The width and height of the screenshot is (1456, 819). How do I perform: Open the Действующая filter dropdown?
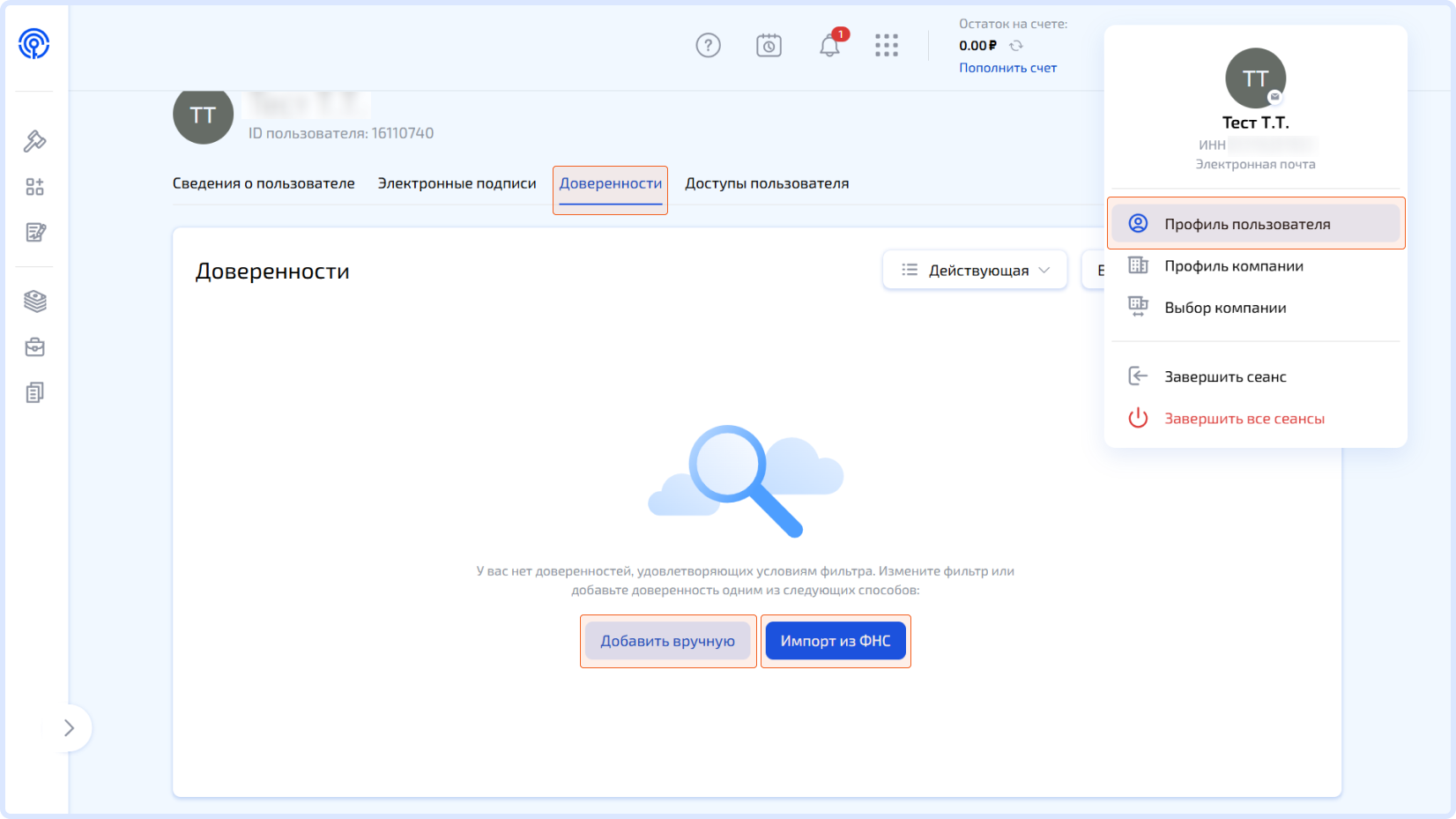[x=975, y=271]
